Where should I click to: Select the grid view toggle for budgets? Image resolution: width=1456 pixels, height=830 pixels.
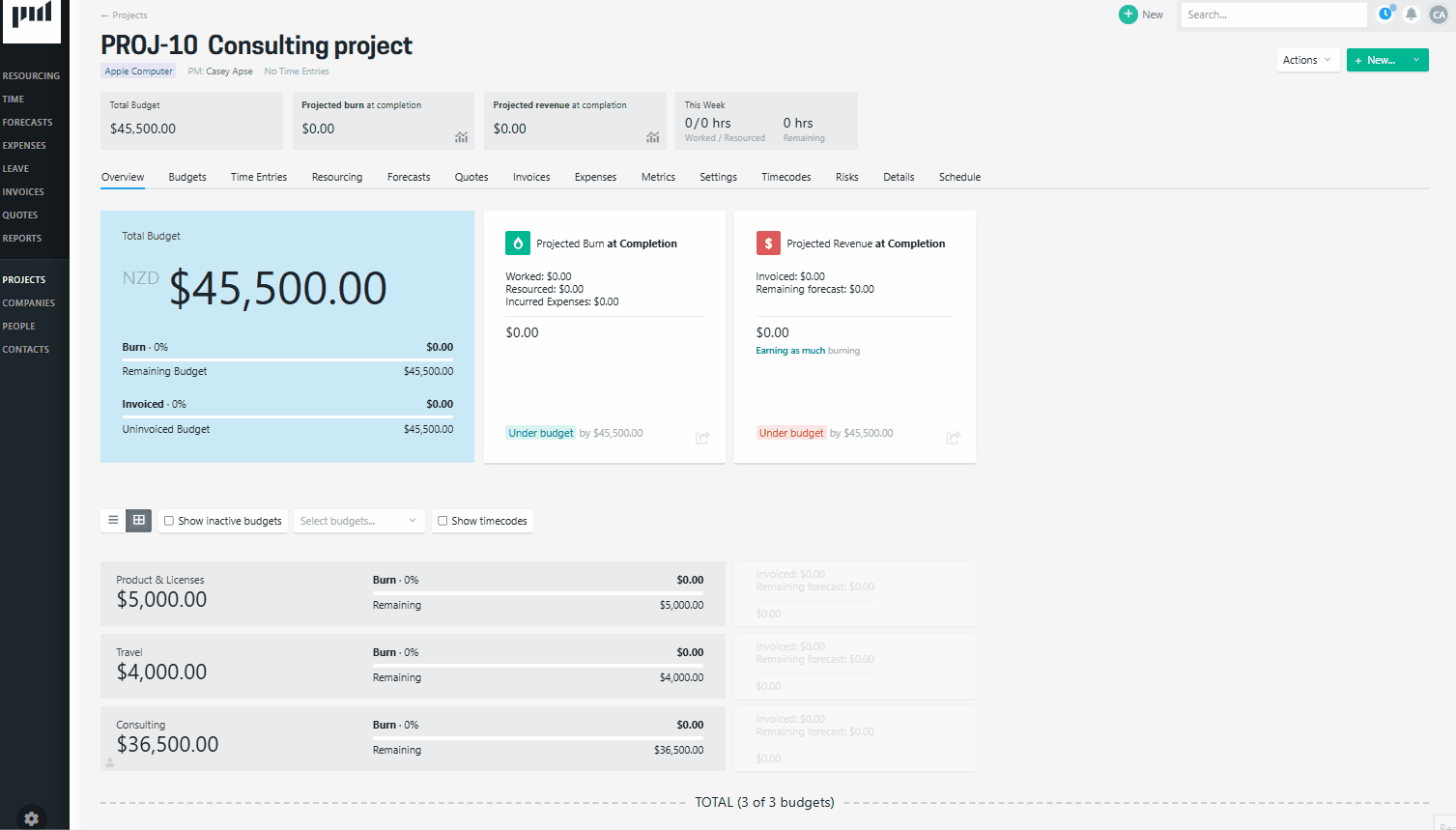point(139,520)
